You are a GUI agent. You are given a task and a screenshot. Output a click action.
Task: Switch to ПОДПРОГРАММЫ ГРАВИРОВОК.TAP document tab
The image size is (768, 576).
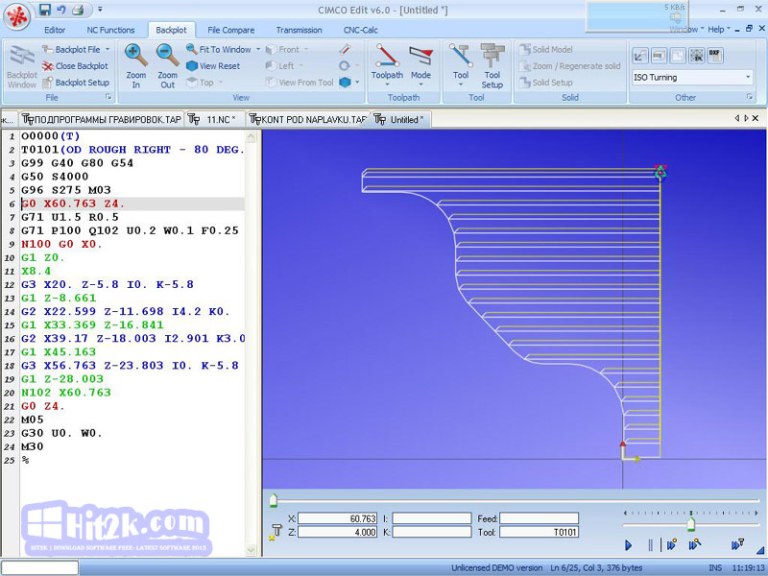[102, 120]
